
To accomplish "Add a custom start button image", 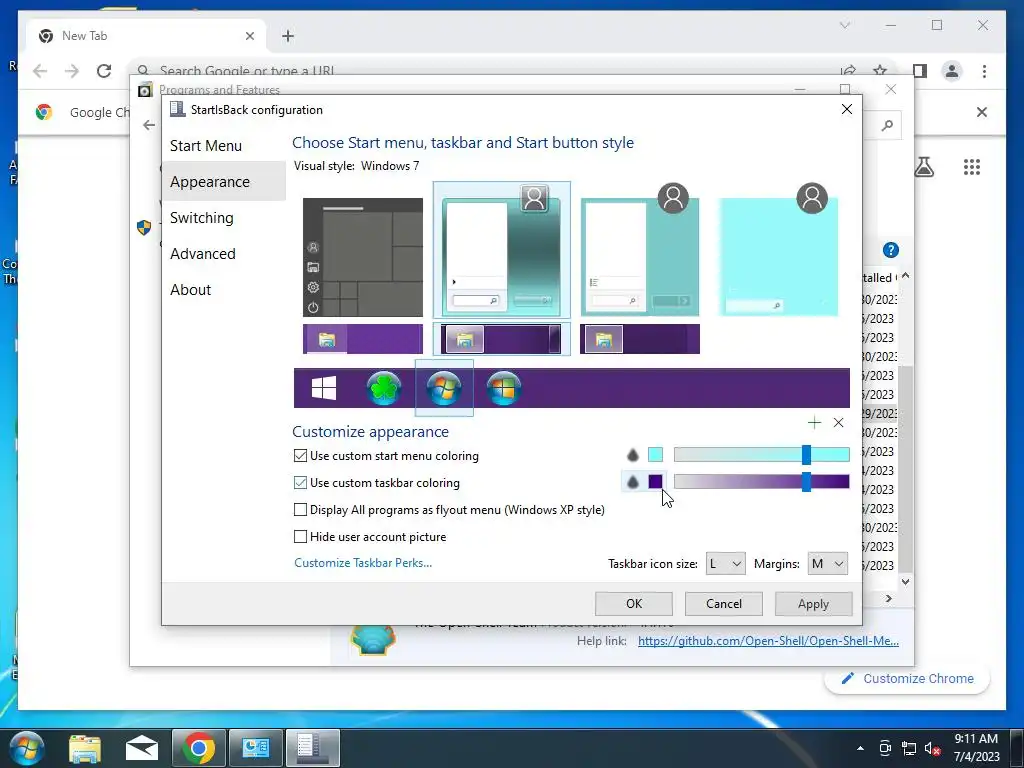I will pos(814,423).
